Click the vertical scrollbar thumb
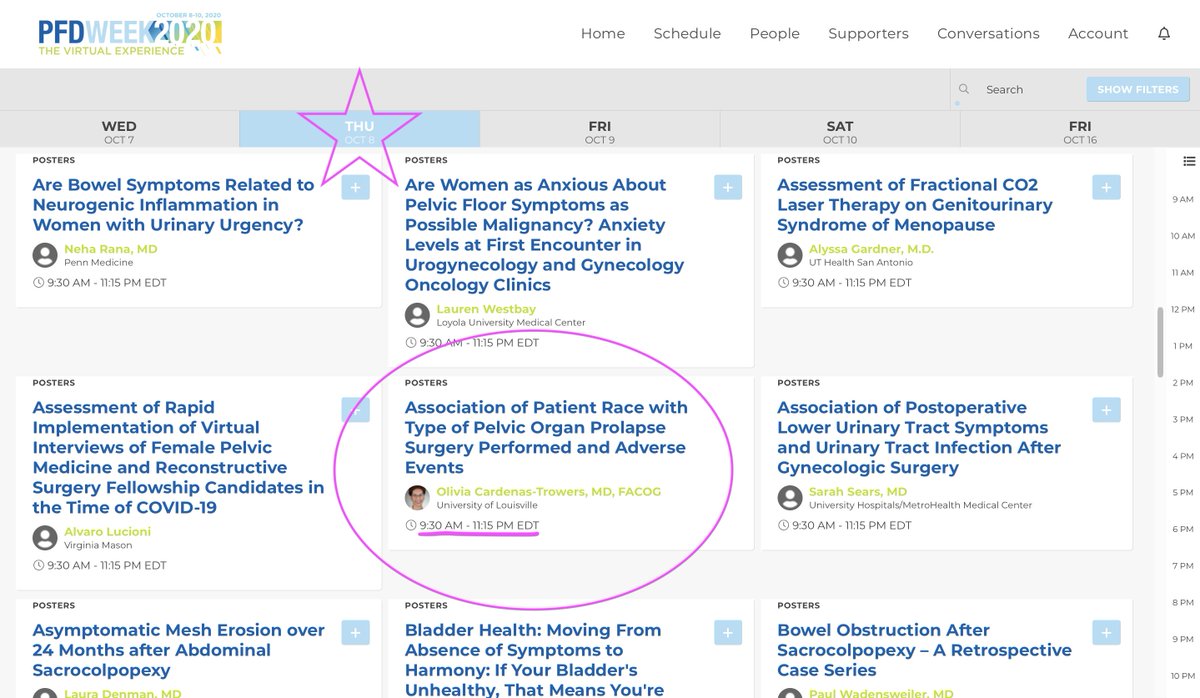 [1161, 342]
